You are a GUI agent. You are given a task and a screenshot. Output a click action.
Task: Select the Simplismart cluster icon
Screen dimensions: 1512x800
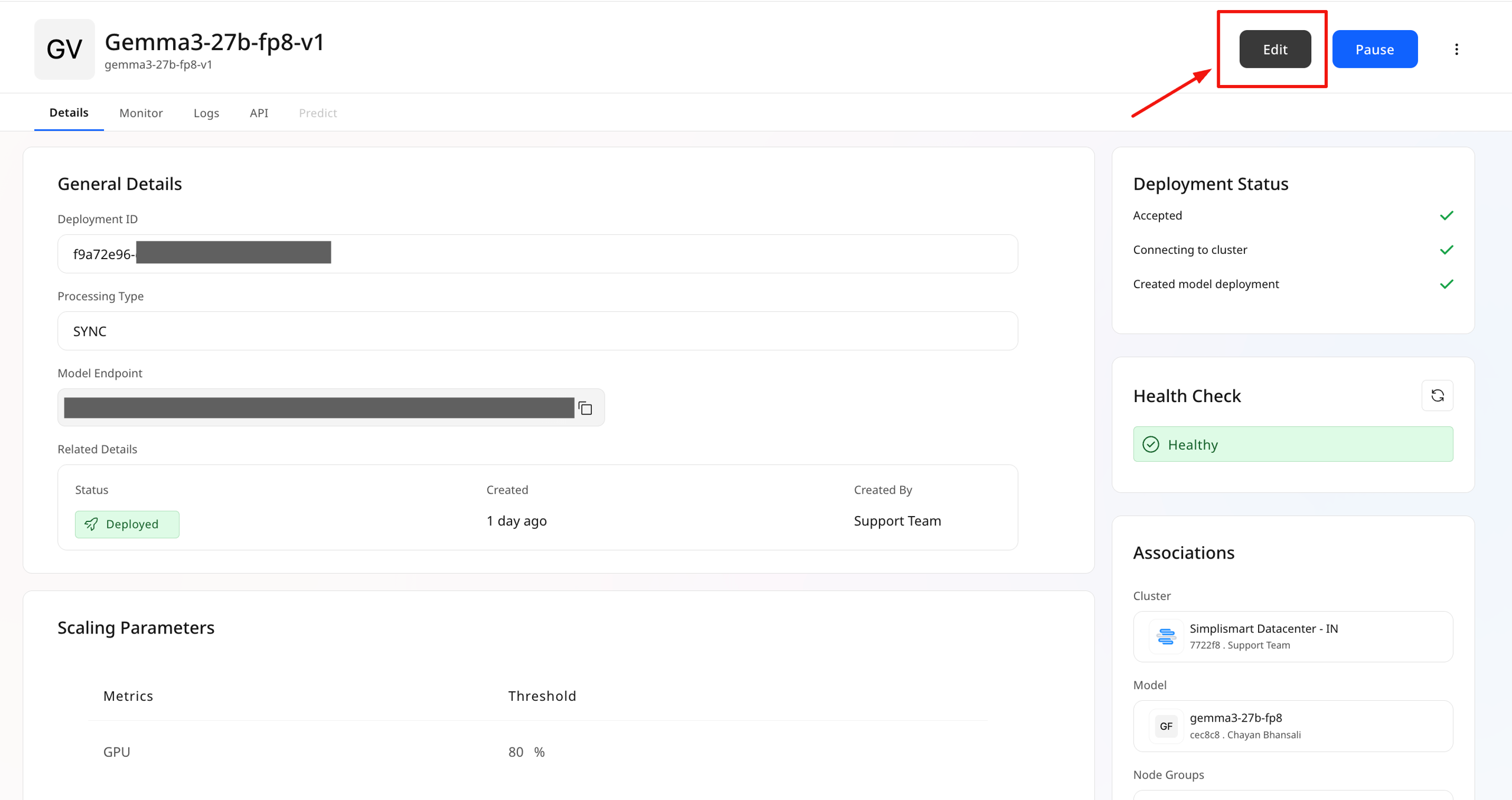tap(1166, 636)
